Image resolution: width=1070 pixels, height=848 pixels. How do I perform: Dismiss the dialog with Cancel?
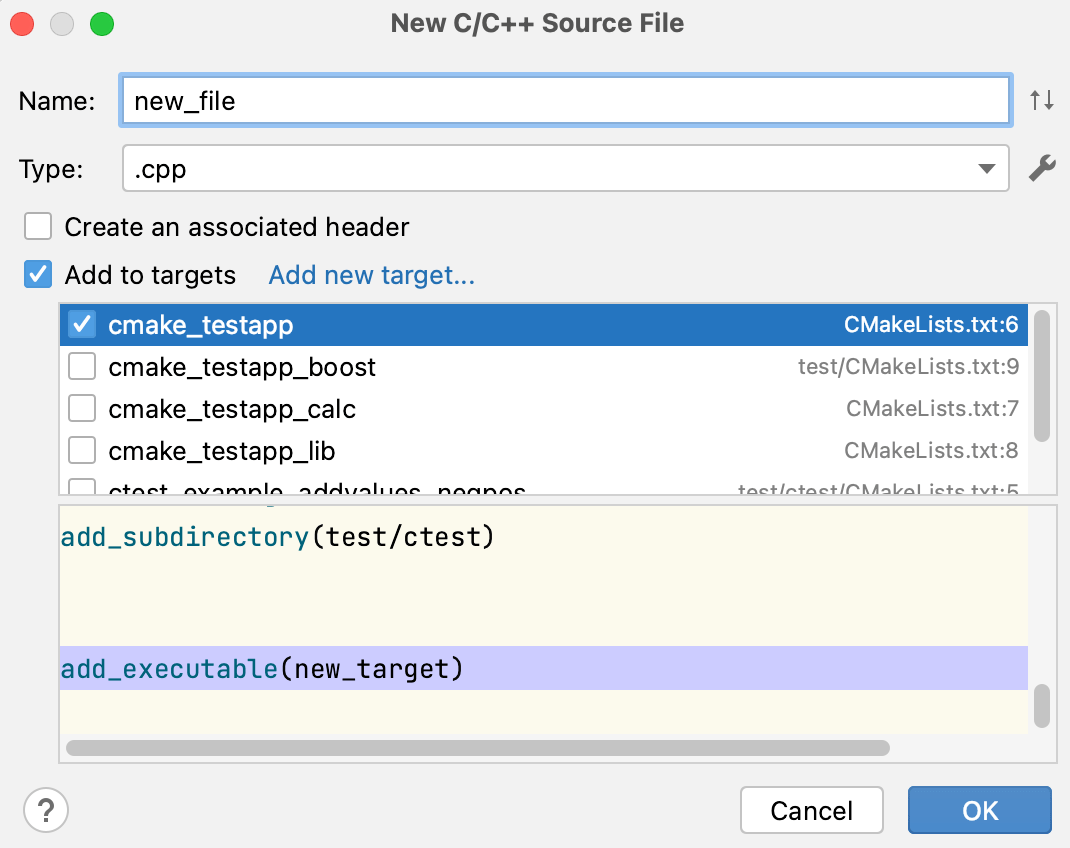coord(811,810)
